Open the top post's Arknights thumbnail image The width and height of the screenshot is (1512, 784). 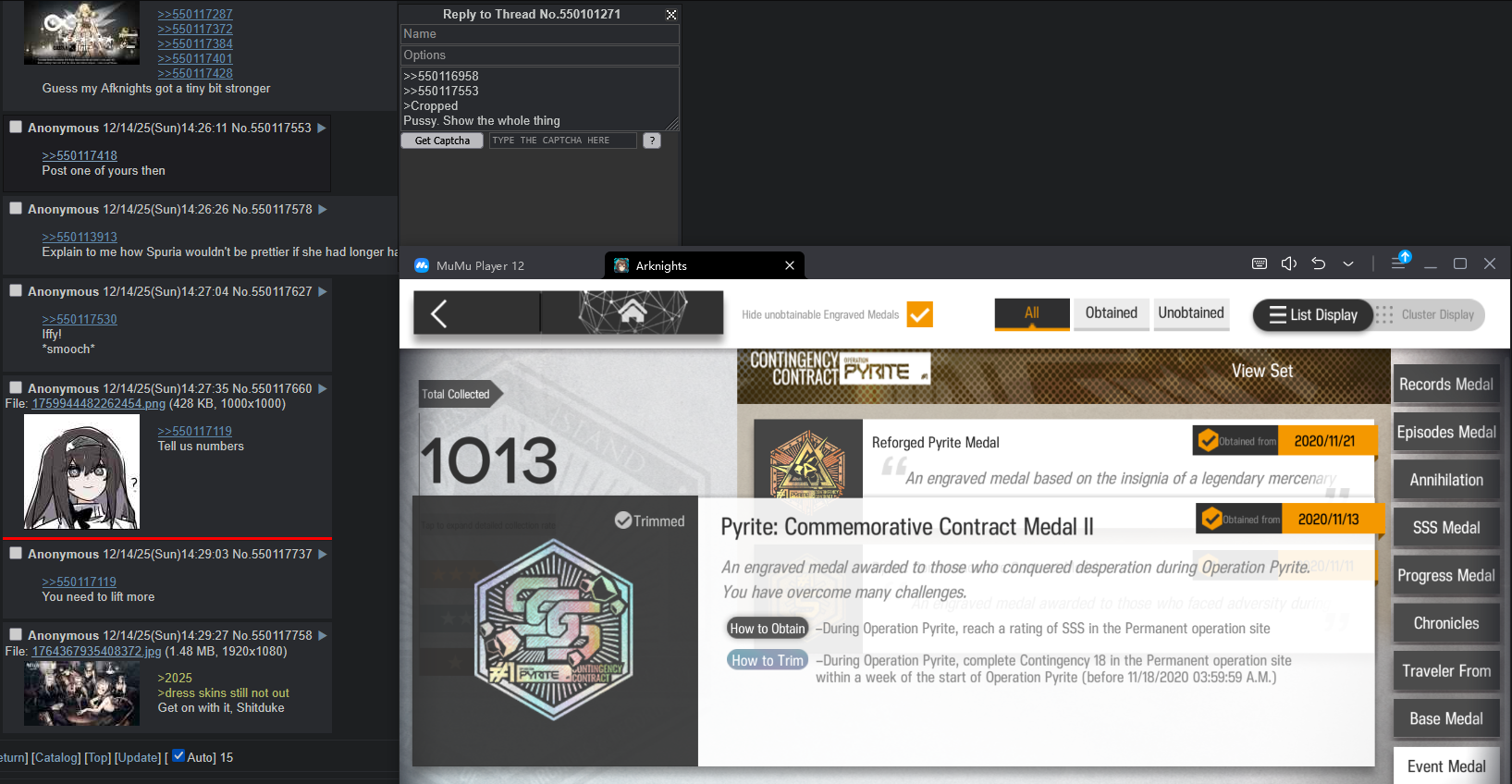click(x=81, y=32)
